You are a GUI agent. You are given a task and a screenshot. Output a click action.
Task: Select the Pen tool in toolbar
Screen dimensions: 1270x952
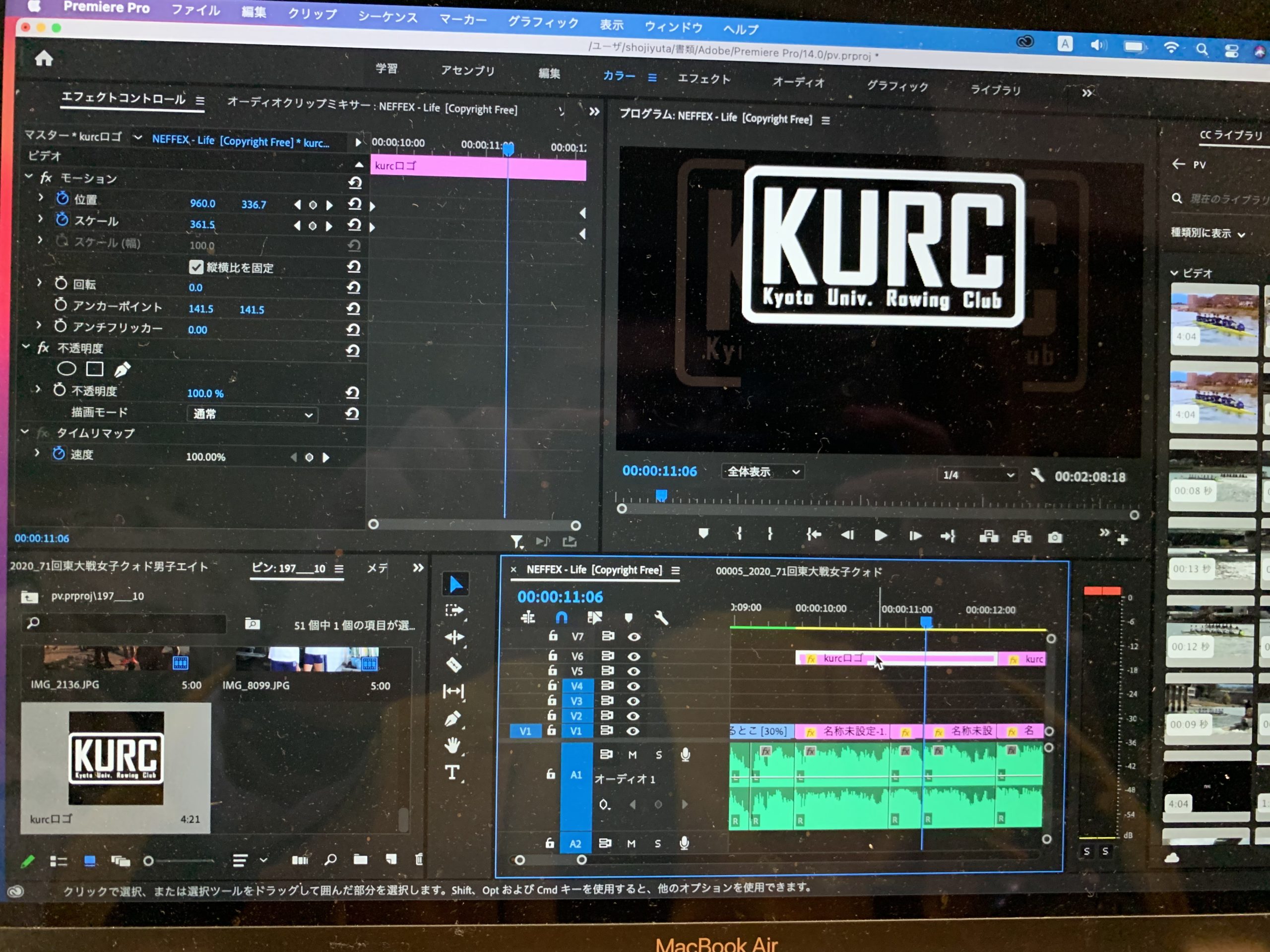(x=452, y=718)
